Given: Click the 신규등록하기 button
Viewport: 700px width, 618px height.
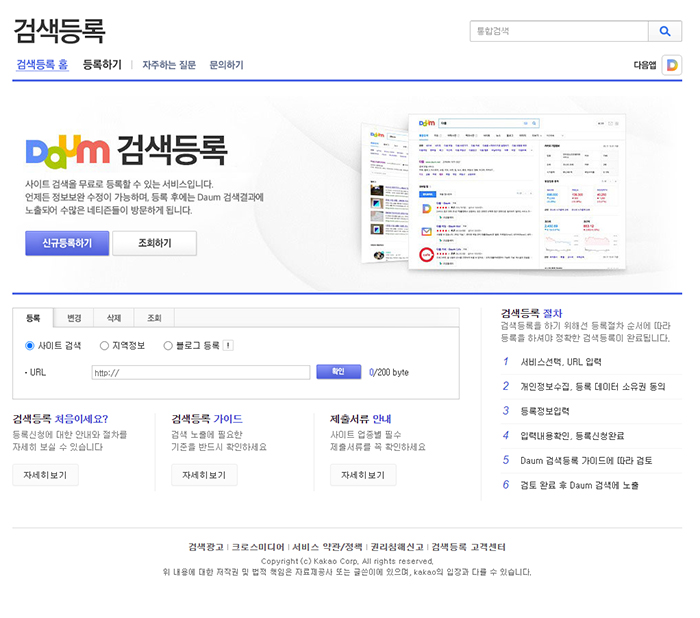Looking at the screenshot, I should click(x=67, y=243).
